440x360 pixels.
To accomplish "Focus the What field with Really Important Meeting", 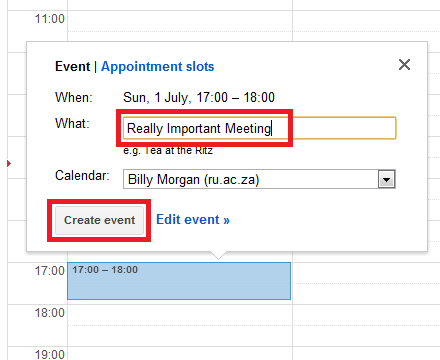I will (259, 128).
